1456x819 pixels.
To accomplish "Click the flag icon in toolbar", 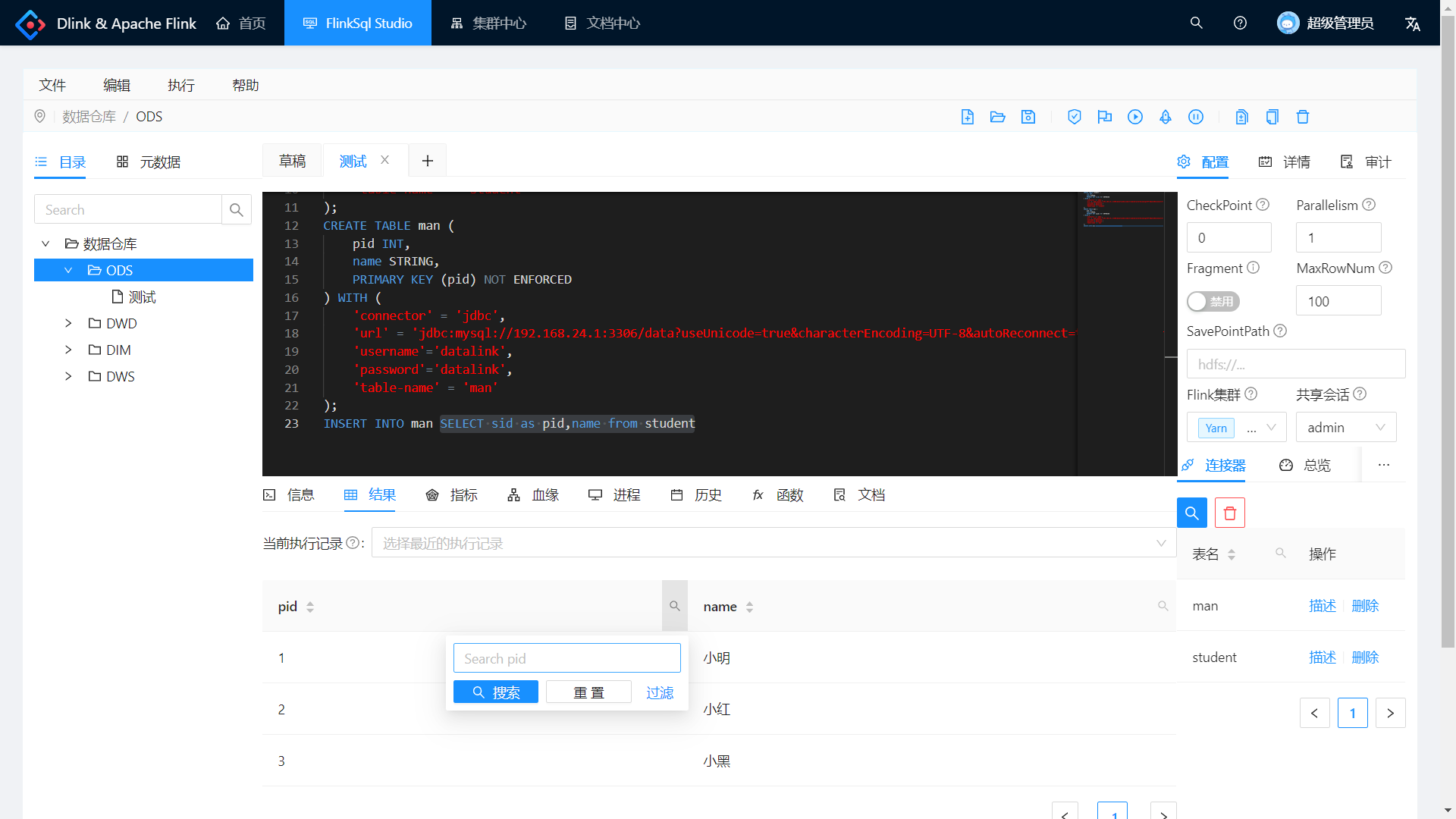I will tap(1104, 117).
